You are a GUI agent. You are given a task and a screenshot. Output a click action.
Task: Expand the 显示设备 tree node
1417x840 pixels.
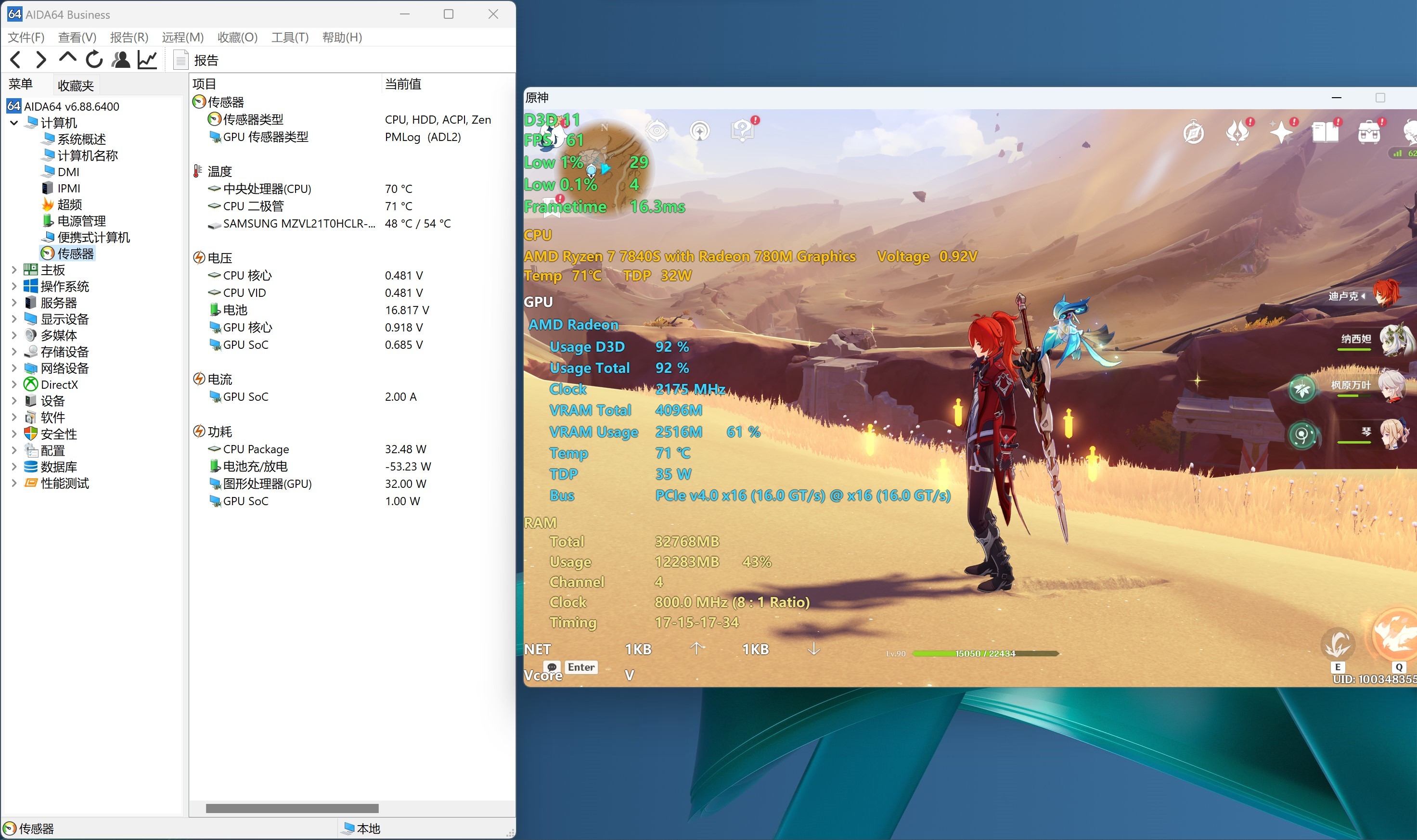[14, 319]
